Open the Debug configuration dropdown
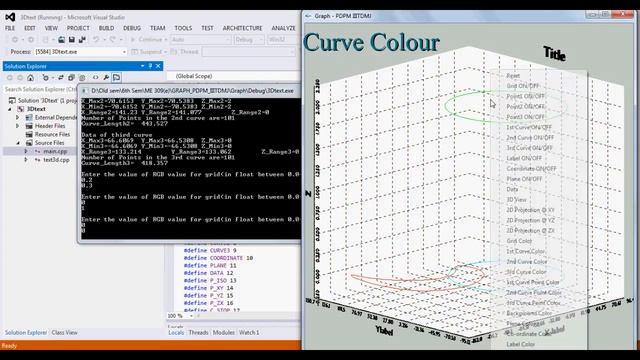Image resolution: width=640 pixels, height=360 pixels. 249,40
